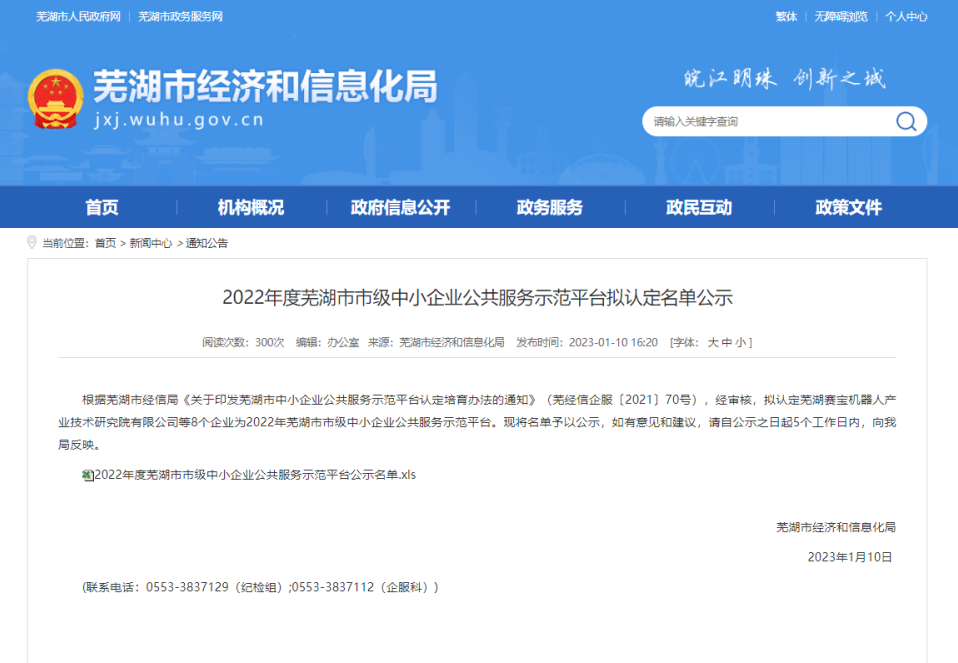Click the xls file icon beside attachment

[87, 475]
